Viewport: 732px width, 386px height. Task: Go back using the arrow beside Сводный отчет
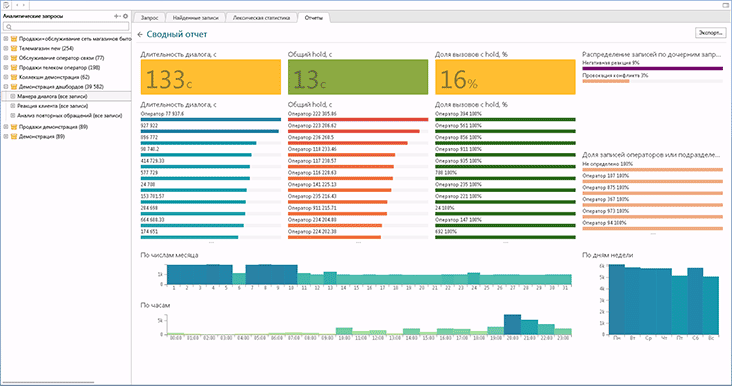pyautogui.click(x=140, y=35)
